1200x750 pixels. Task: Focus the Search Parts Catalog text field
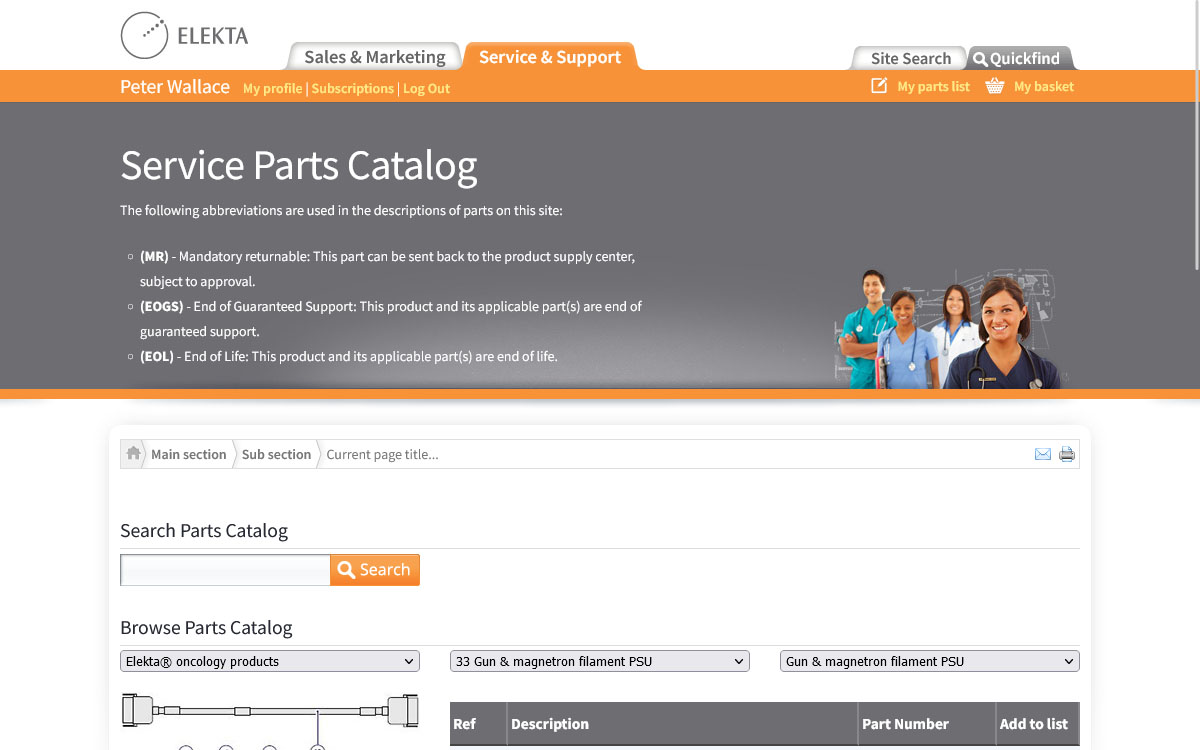point(225,570)
